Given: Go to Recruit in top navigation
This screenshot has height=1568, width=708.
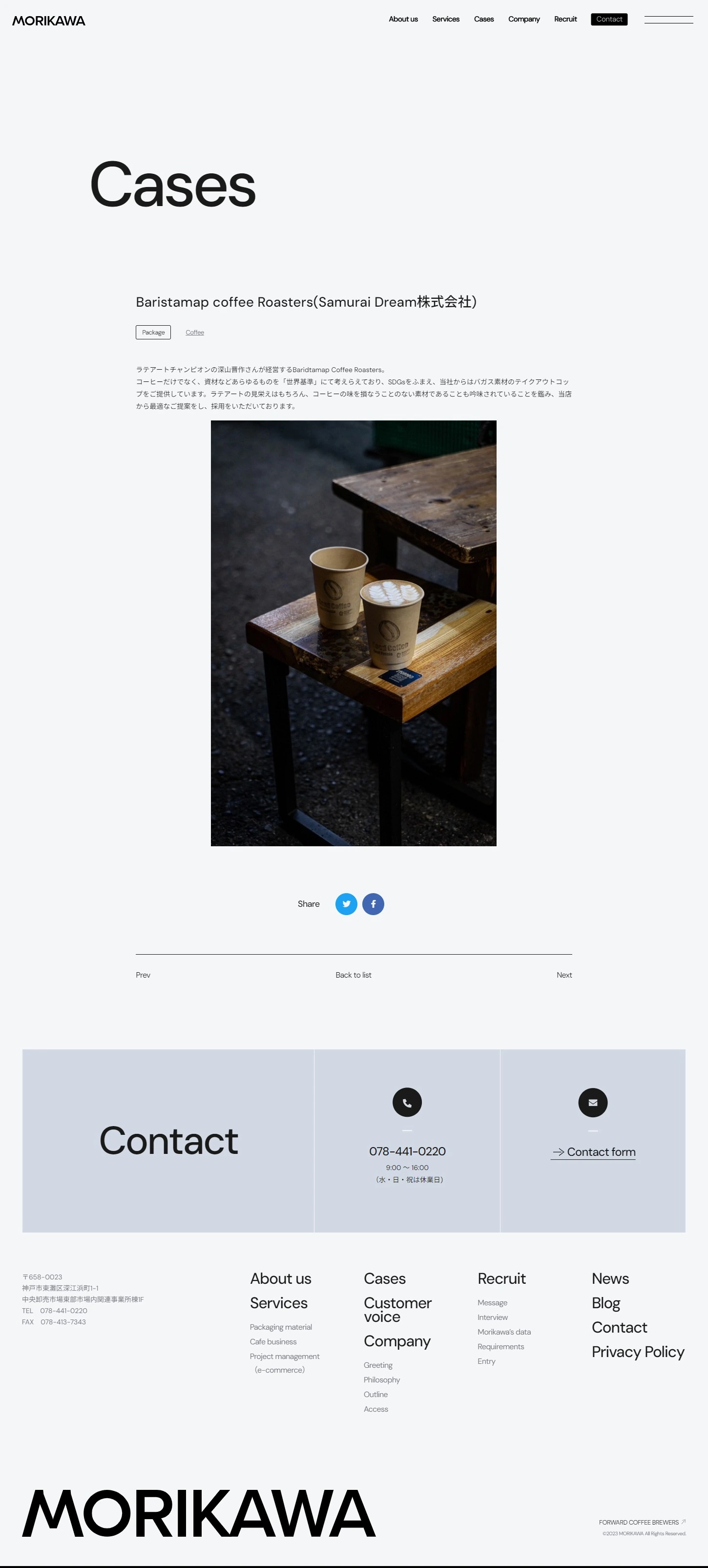Looking at the screenshot, I should [565, 20].
